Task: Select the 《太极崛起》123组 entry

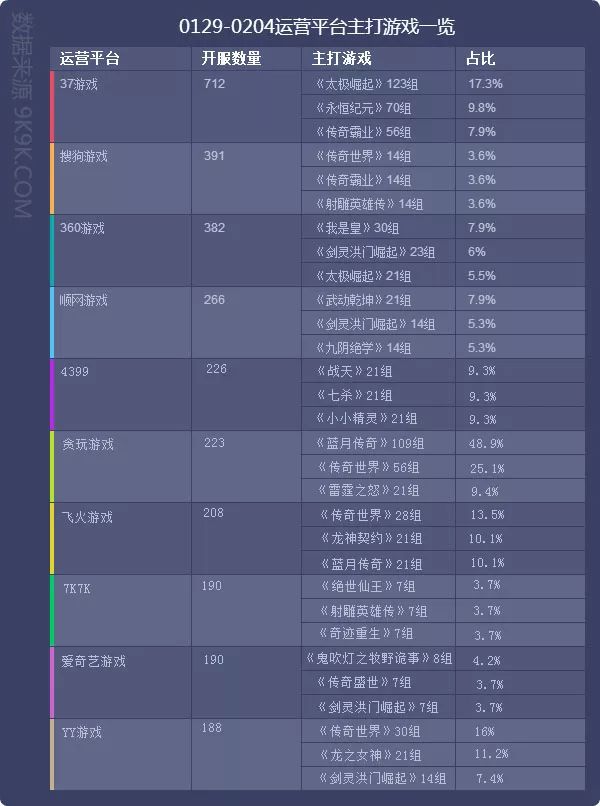Action: tap(366, 84)
